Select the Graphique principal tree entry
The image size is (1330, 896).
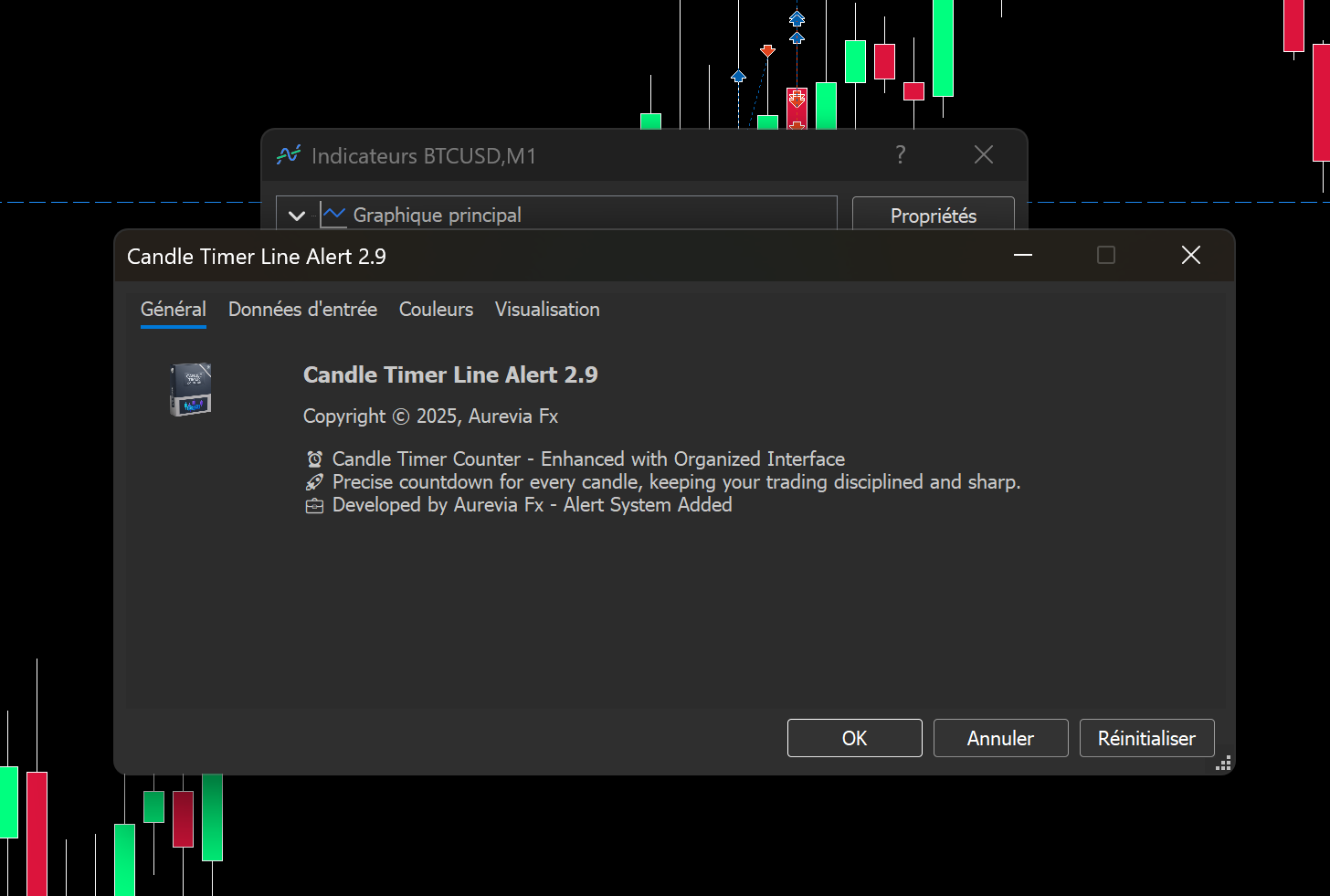click(x=437, y=216)
